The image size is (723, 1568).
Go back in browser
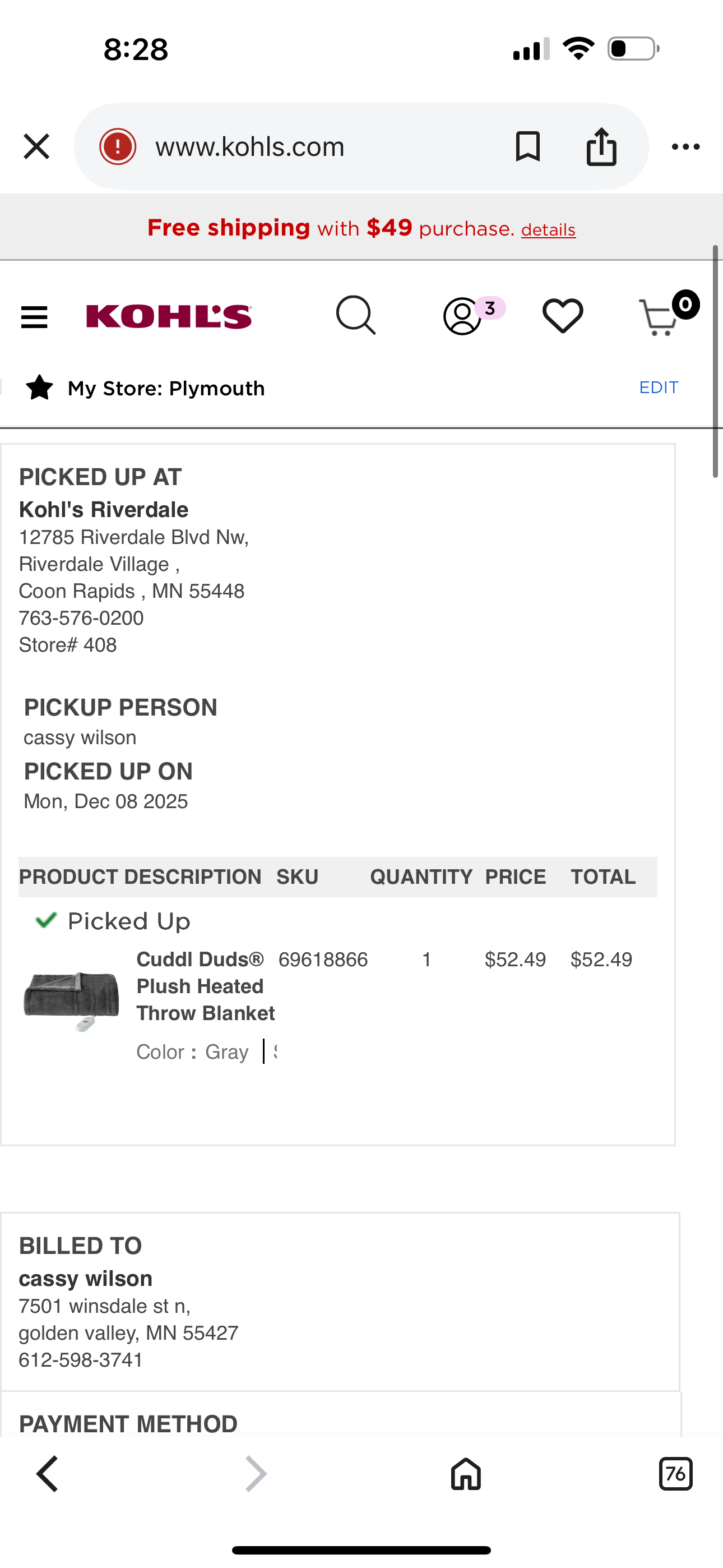coord(47,1474)
